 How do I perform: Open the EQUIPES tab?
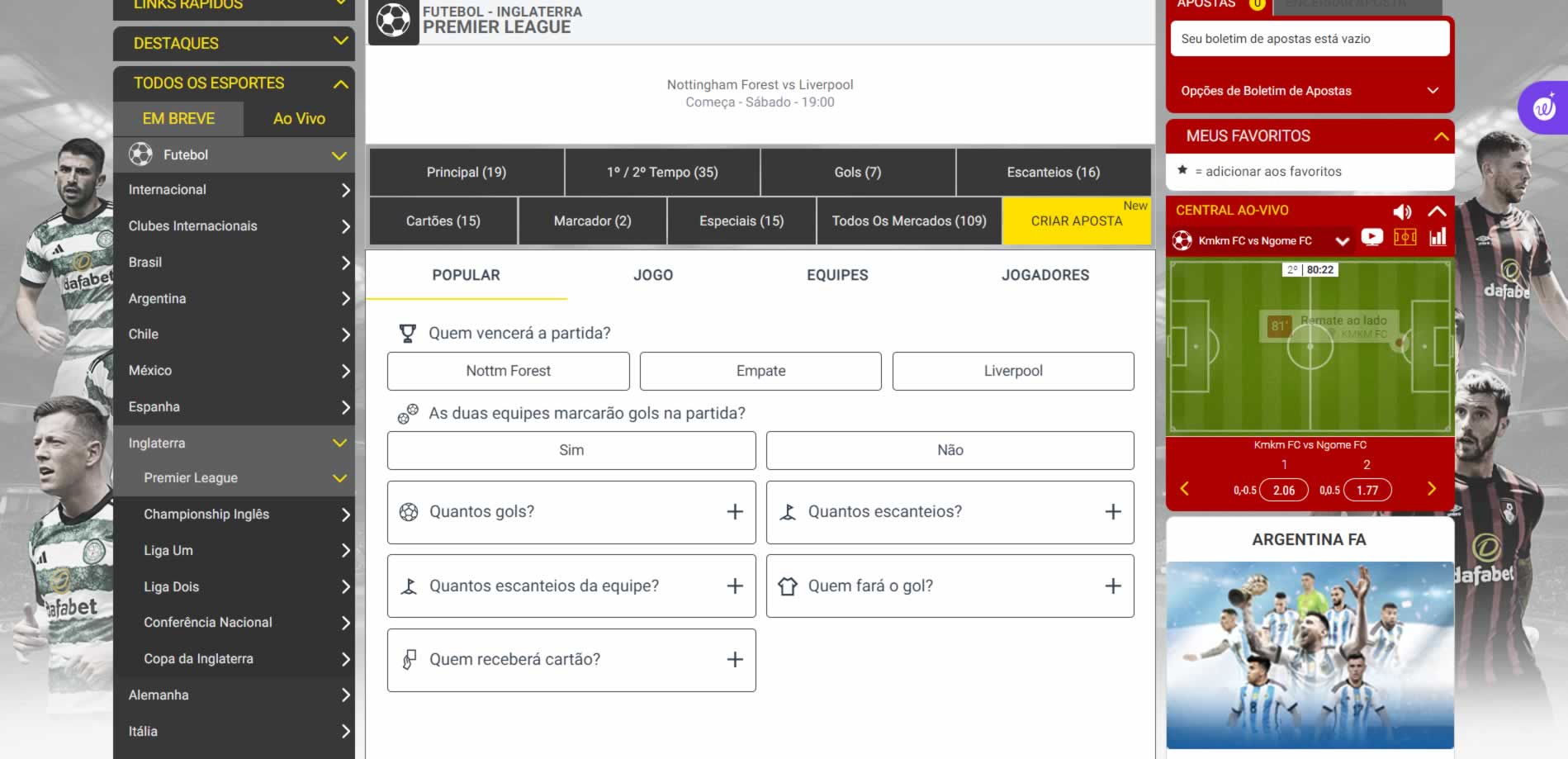837,275
